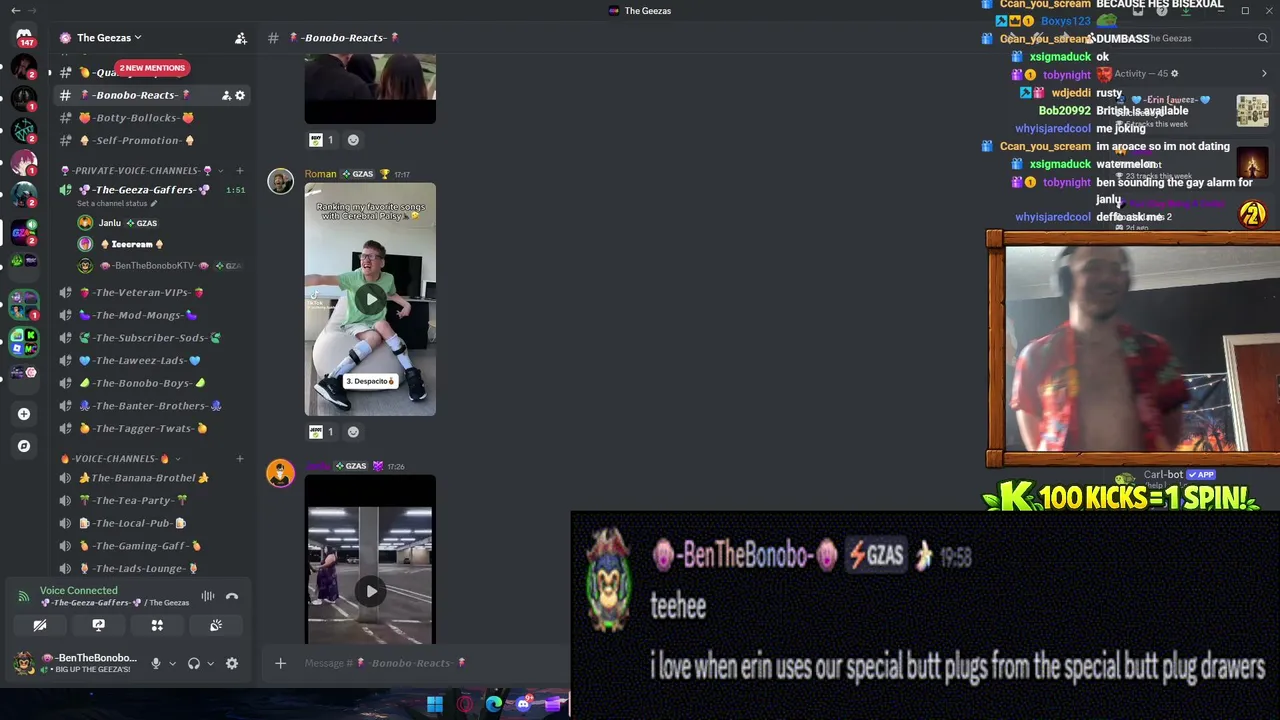Screen dimensions: 1280x720
Task: Open headphone output options arrow
Action: pyautogui.click(x=210, y=663)
